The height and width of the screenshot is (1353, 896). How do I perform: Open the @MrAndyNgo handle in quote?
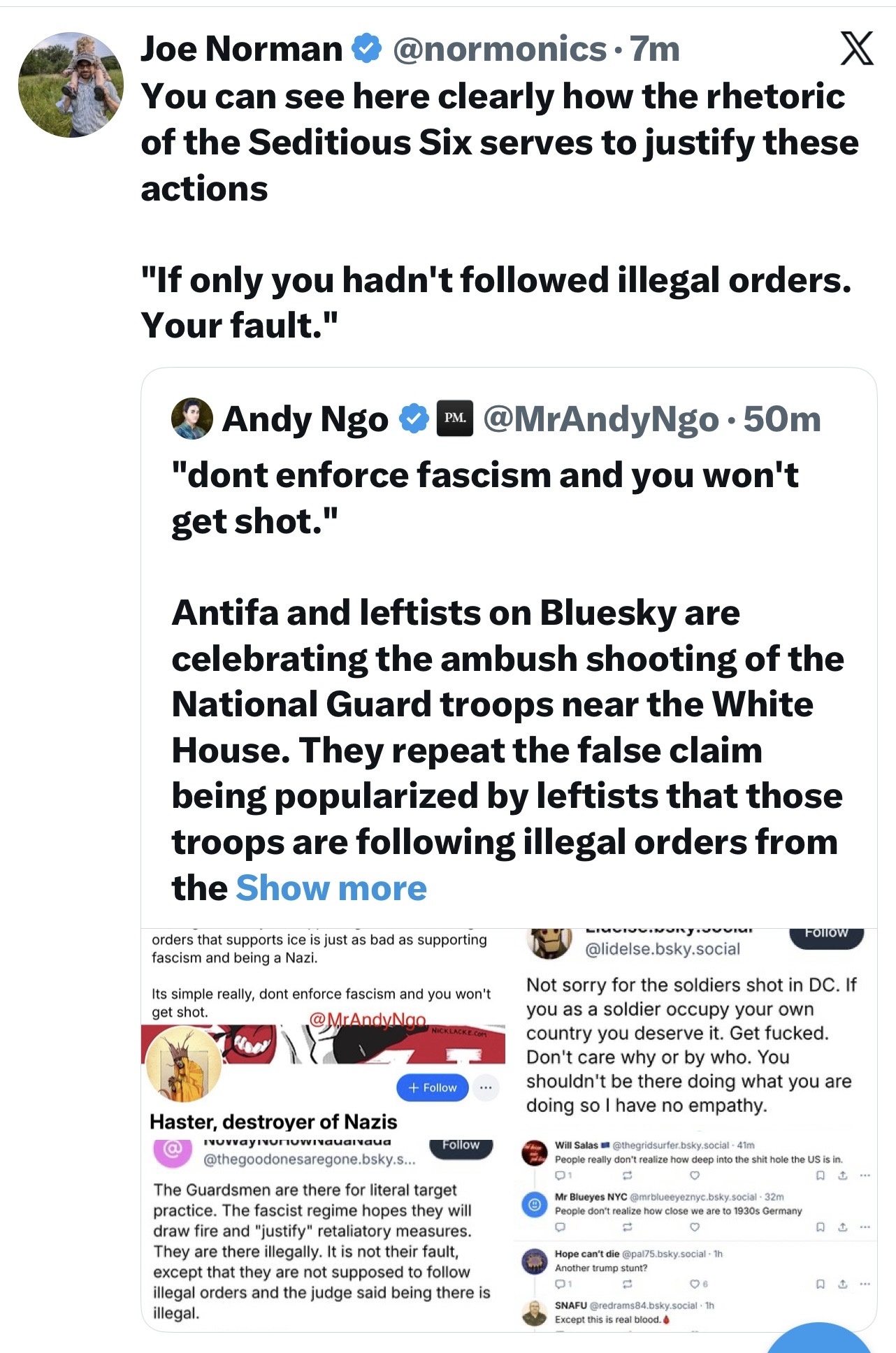point(600,419)
